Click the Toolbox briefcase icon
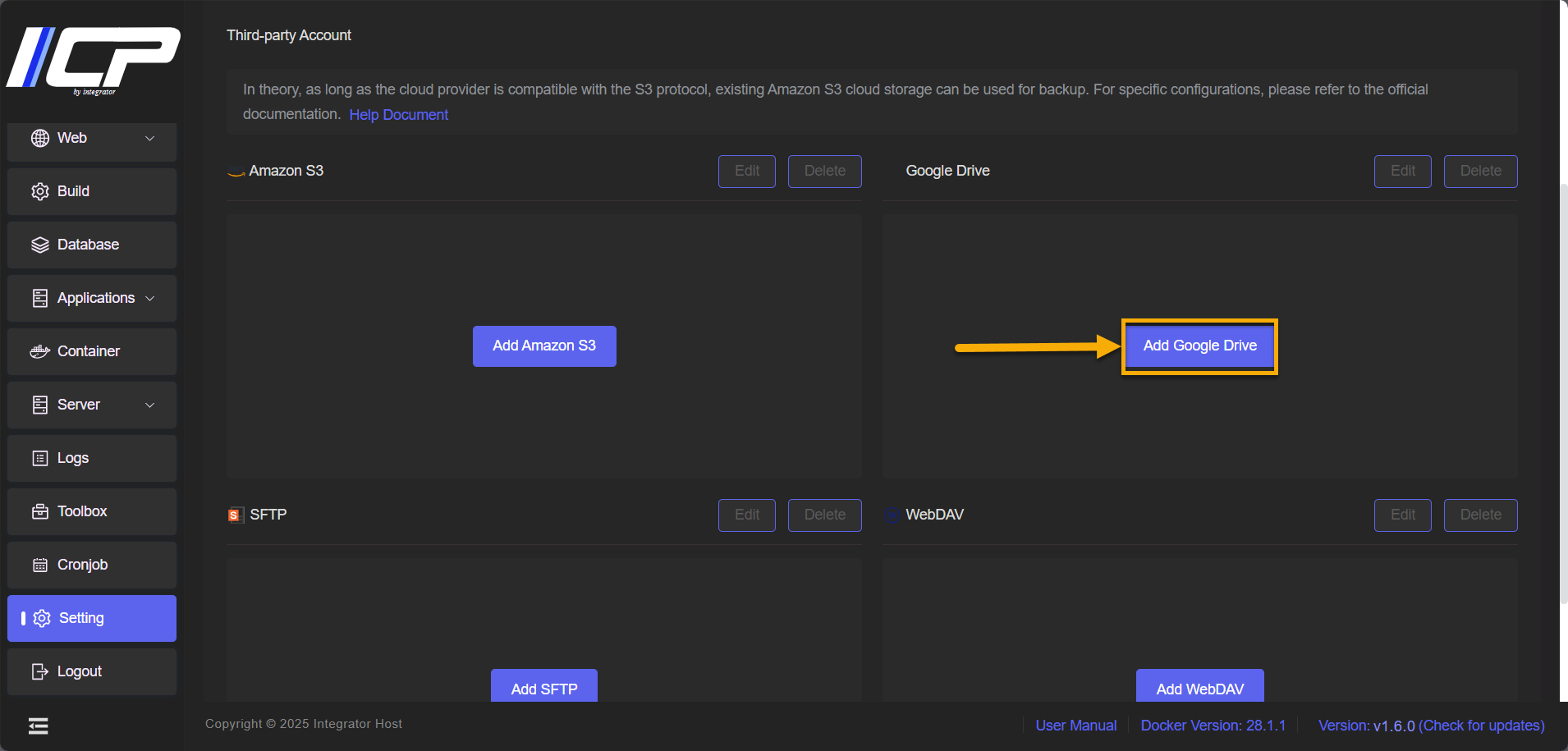This screenshot has width=1568, height=751. point(40,511)
